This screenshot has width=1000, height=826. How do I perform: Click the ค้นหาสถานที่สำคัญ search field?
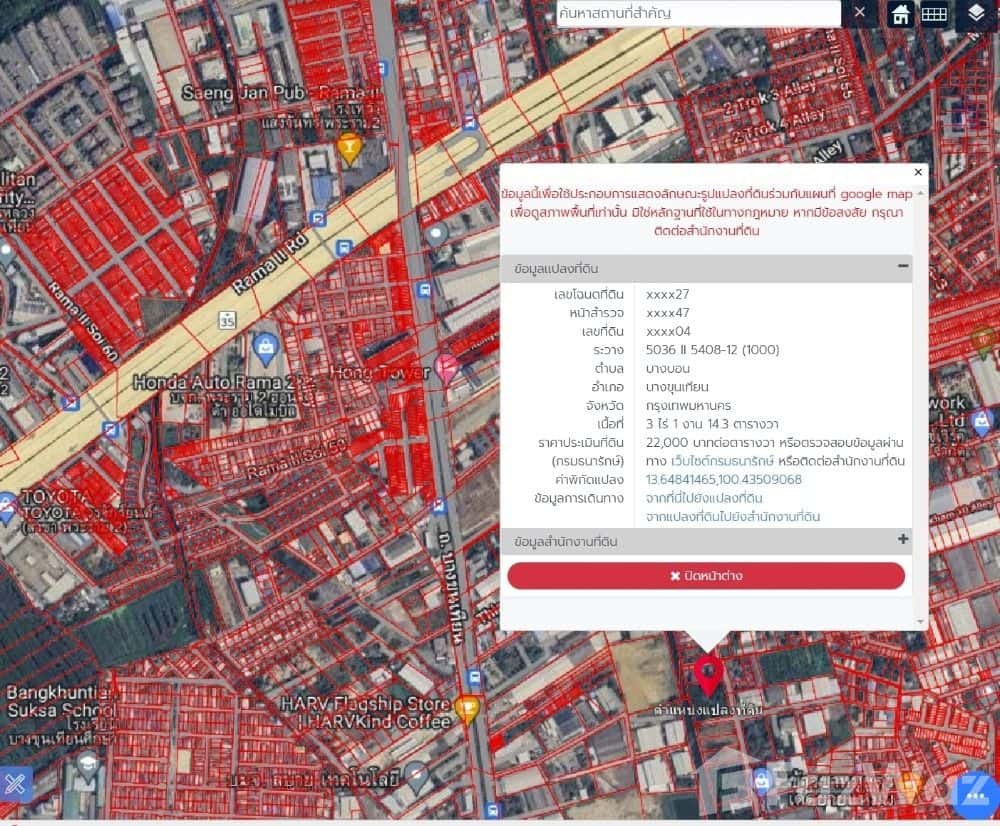(x=698, y=13)
